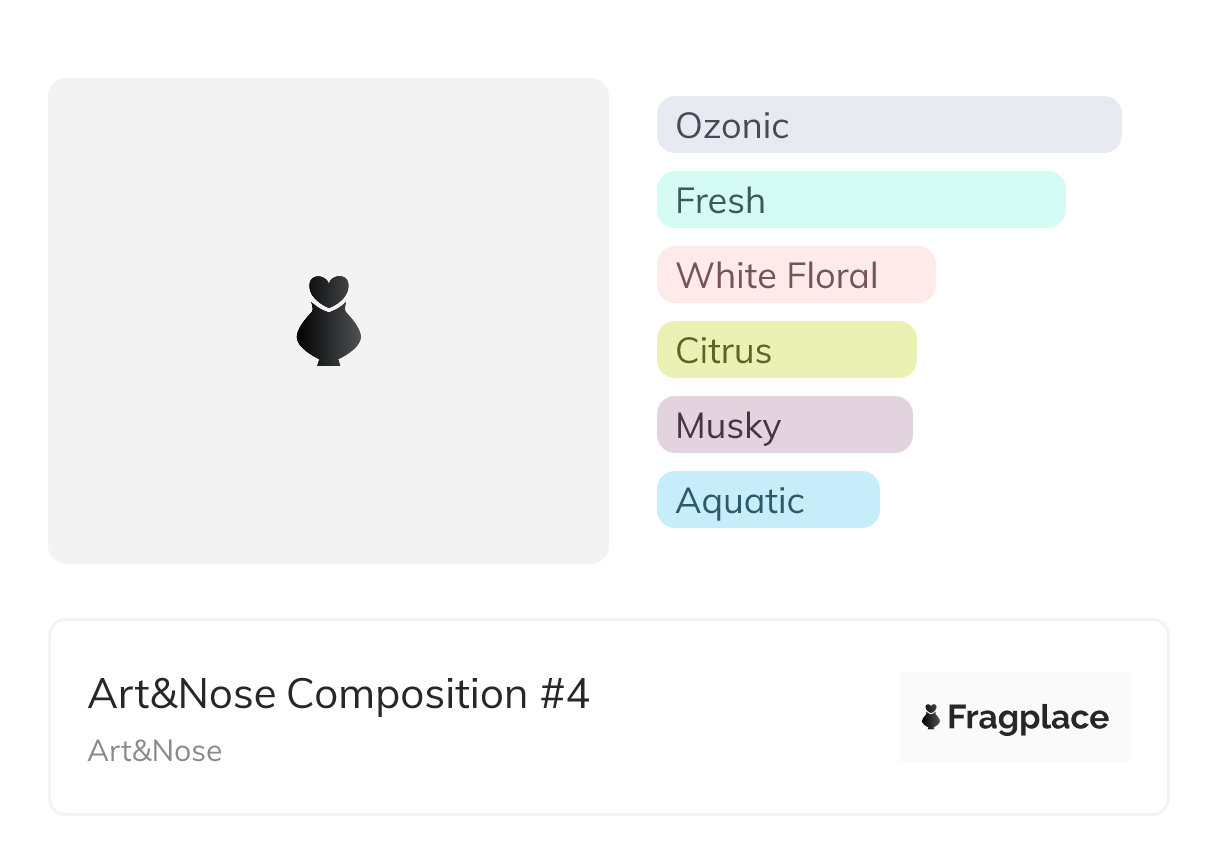The image size is (1218, 864).
Task: Click the word "Fresh" label
Action: (x=720, y=201)
